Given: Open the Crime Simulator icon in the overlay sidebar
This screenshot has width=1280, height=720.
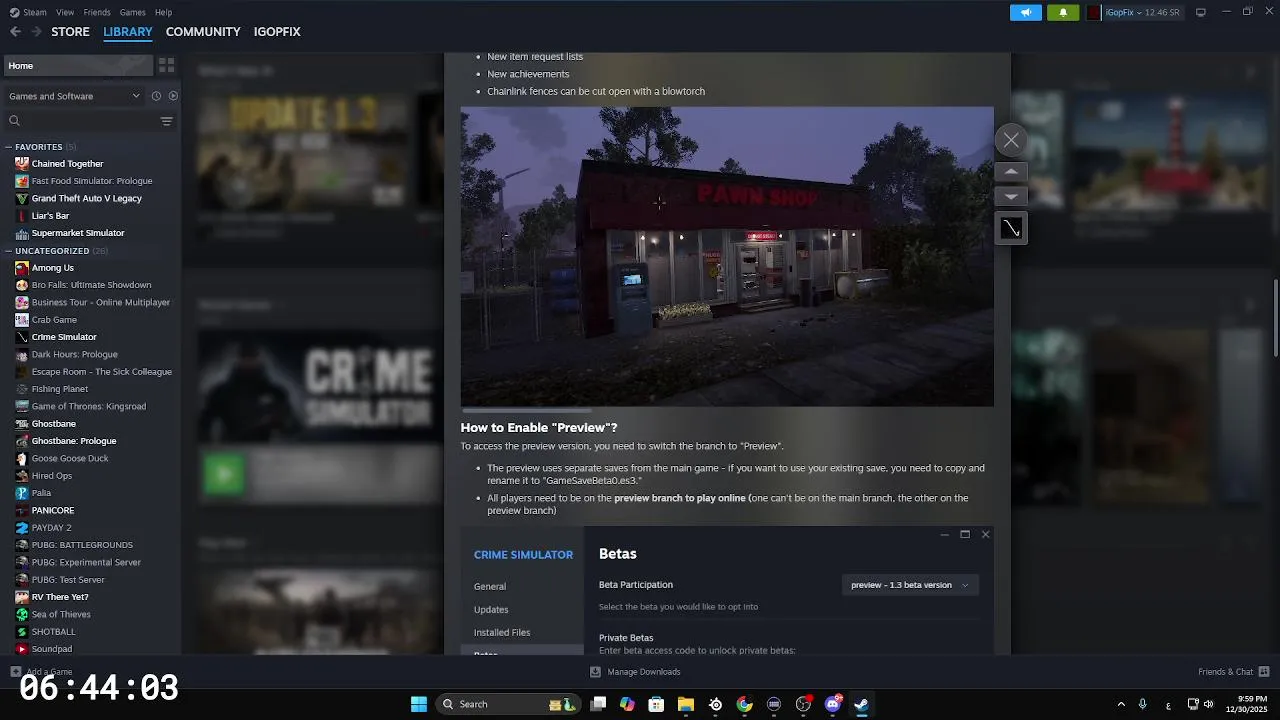Looking at the screenshot, I should click(1011, 229).
